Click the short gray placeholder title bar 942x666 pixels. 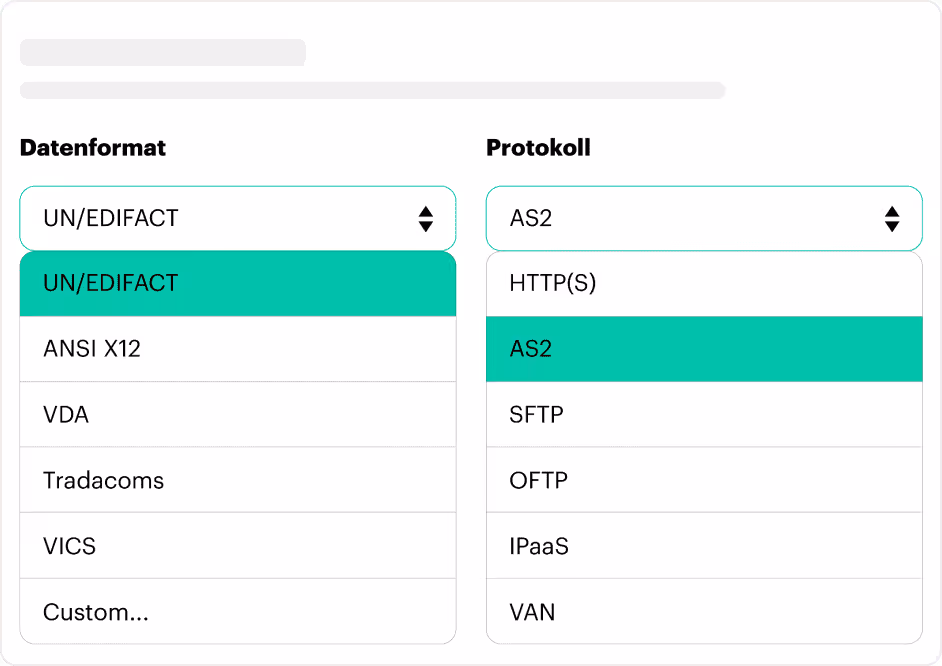click(163, 52)
